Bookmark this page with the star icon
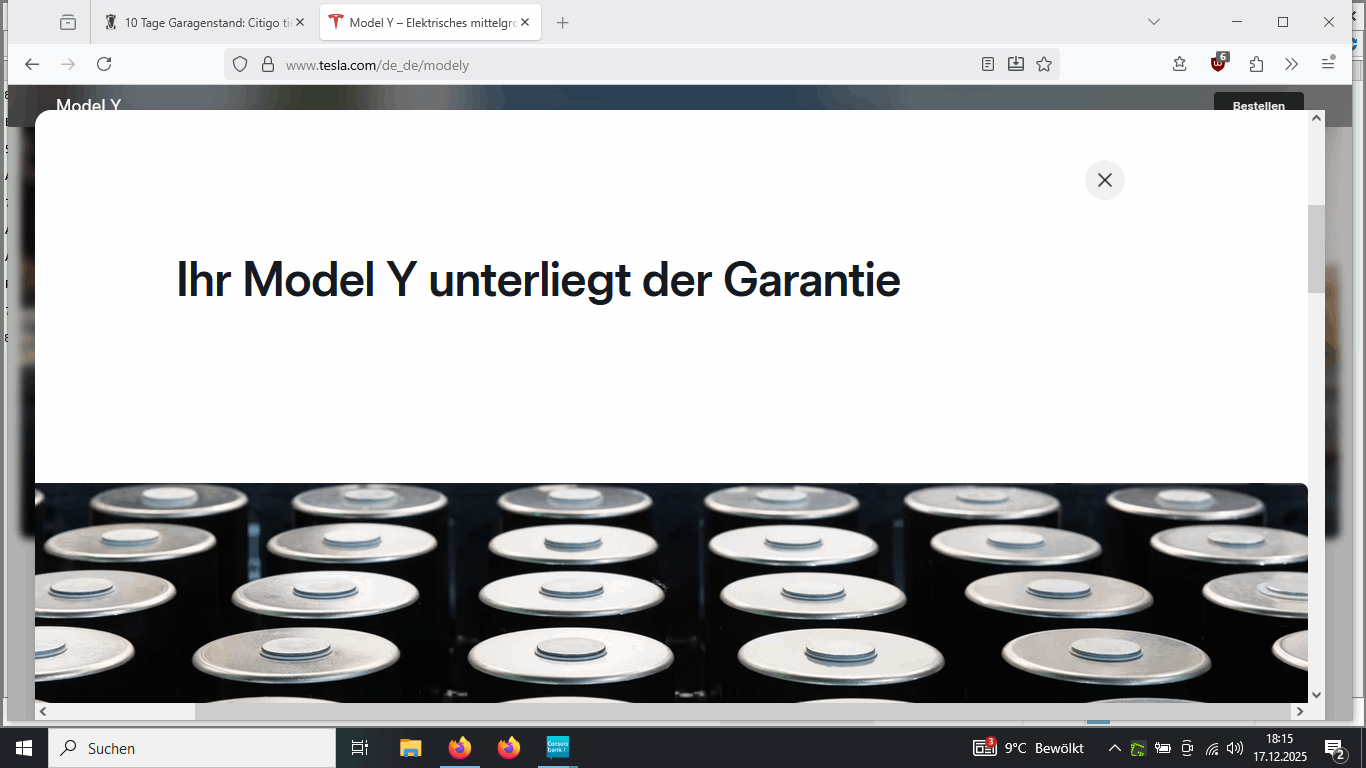Screen dimensions: 1366x768 click(1044, 64)
